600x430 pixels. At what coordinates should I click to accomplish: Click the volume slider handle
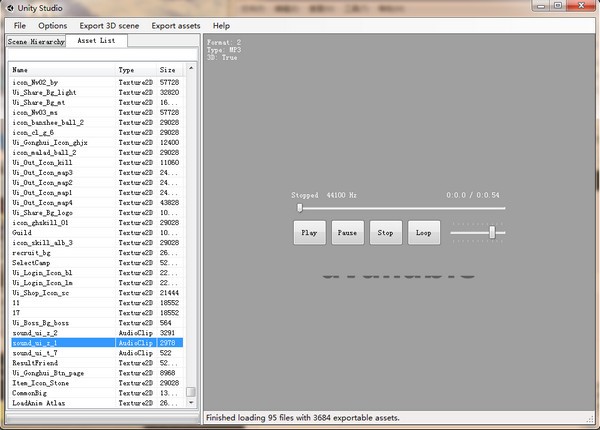coord(492,232)
